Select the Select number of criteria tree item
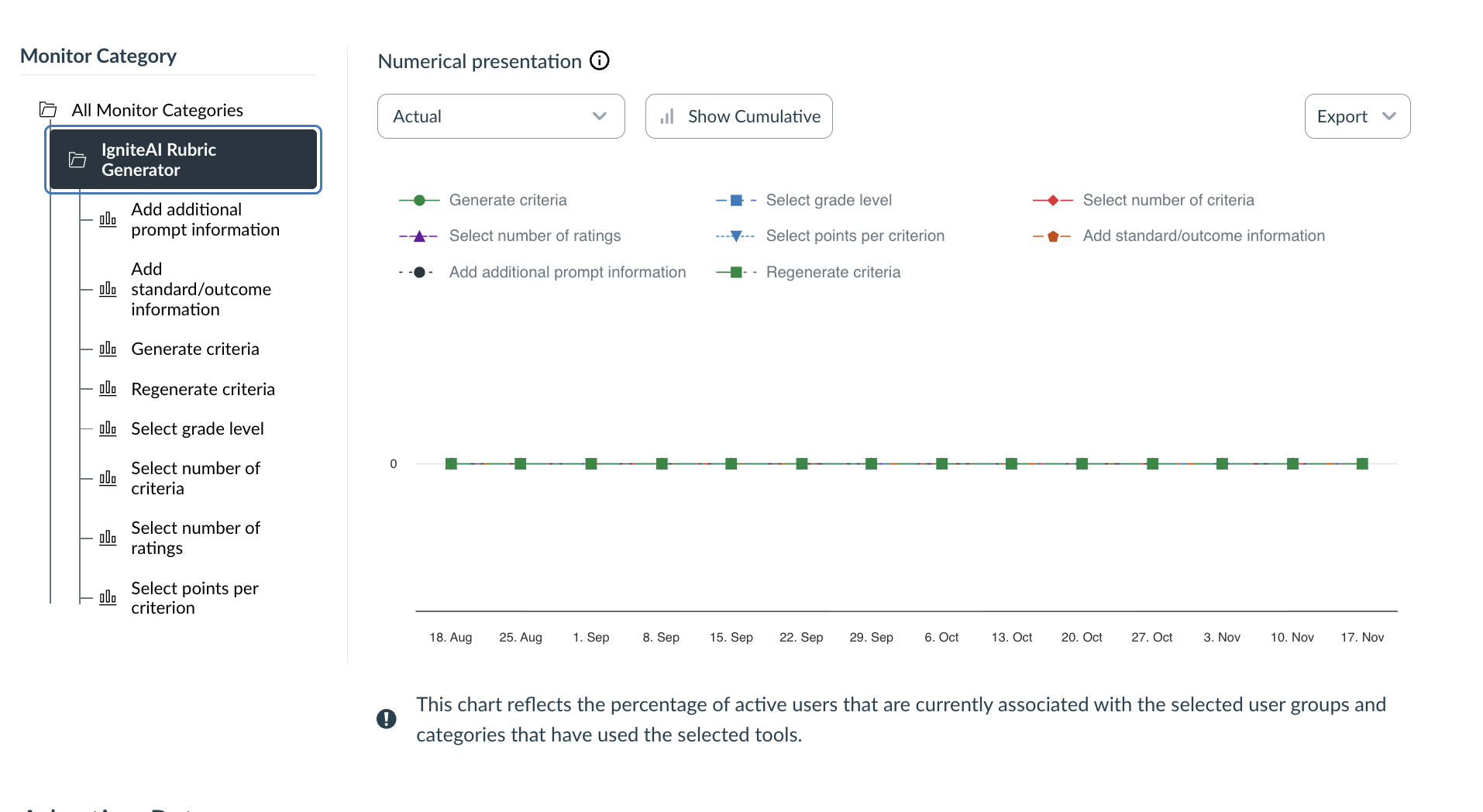The width and height of the screenshot is (1483, 812). (x=195, y=478)
